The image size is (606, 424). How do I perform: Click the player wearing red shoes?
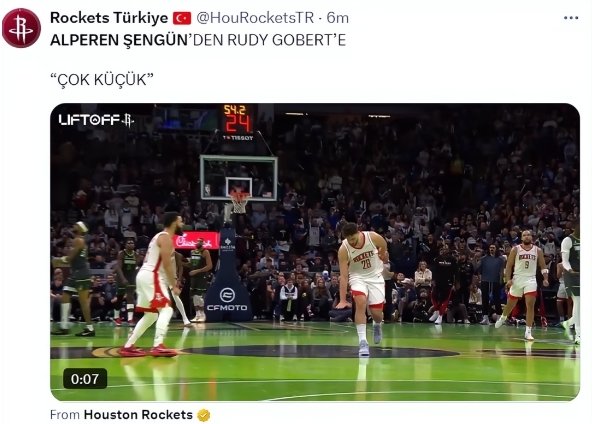pos(153,284)
